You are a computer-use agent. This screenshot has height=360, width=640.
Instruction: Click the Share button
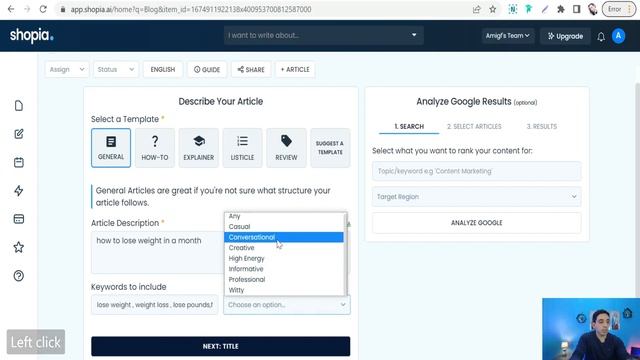(251, 69)
